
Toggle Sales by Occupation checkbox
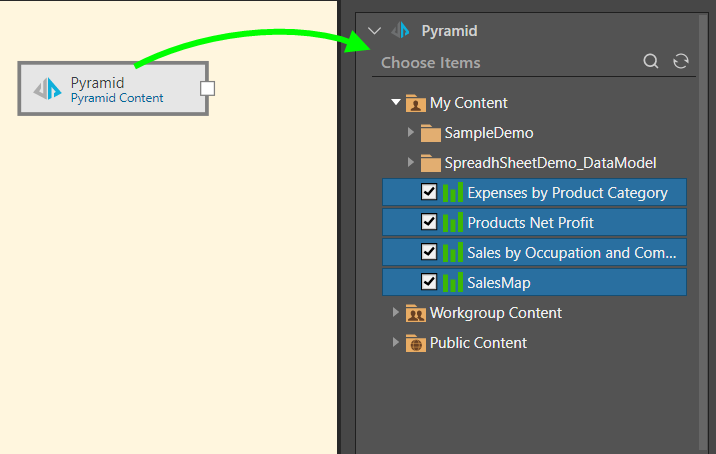429,252
